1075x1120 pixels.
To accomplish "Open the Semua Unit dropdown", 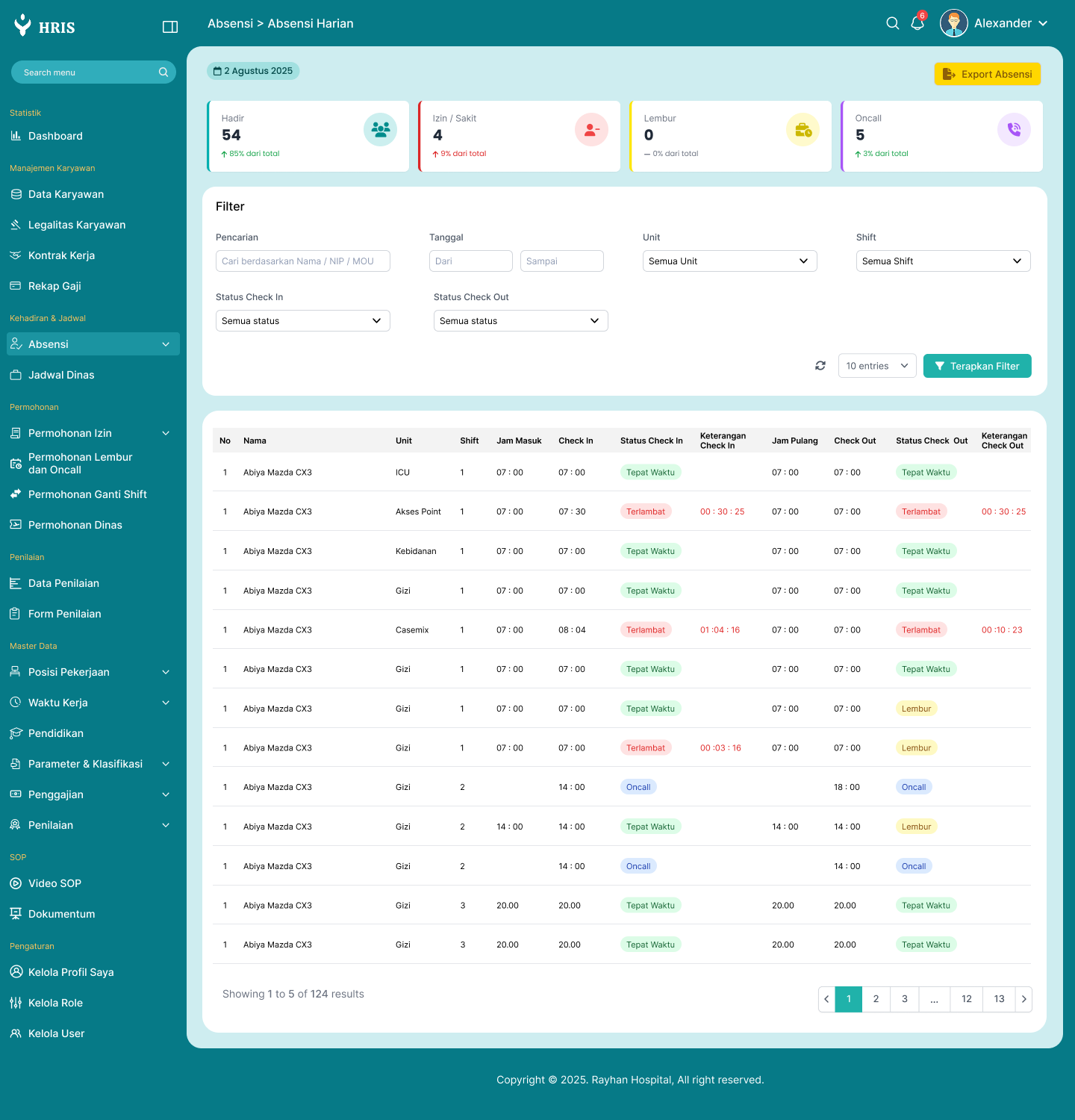I will coord(729,261).
